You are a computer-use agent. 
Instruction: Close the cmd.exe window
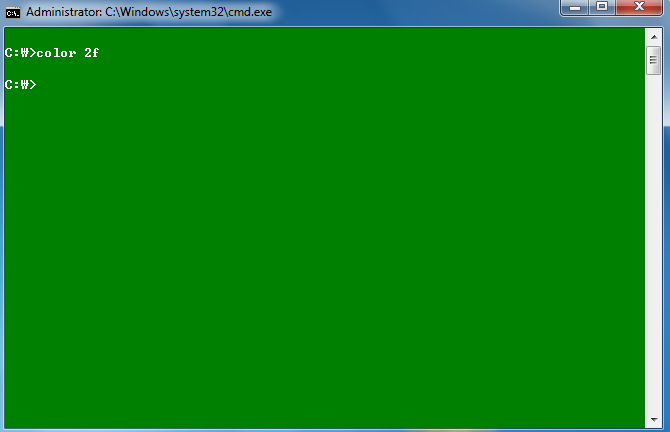pos(639,7)
